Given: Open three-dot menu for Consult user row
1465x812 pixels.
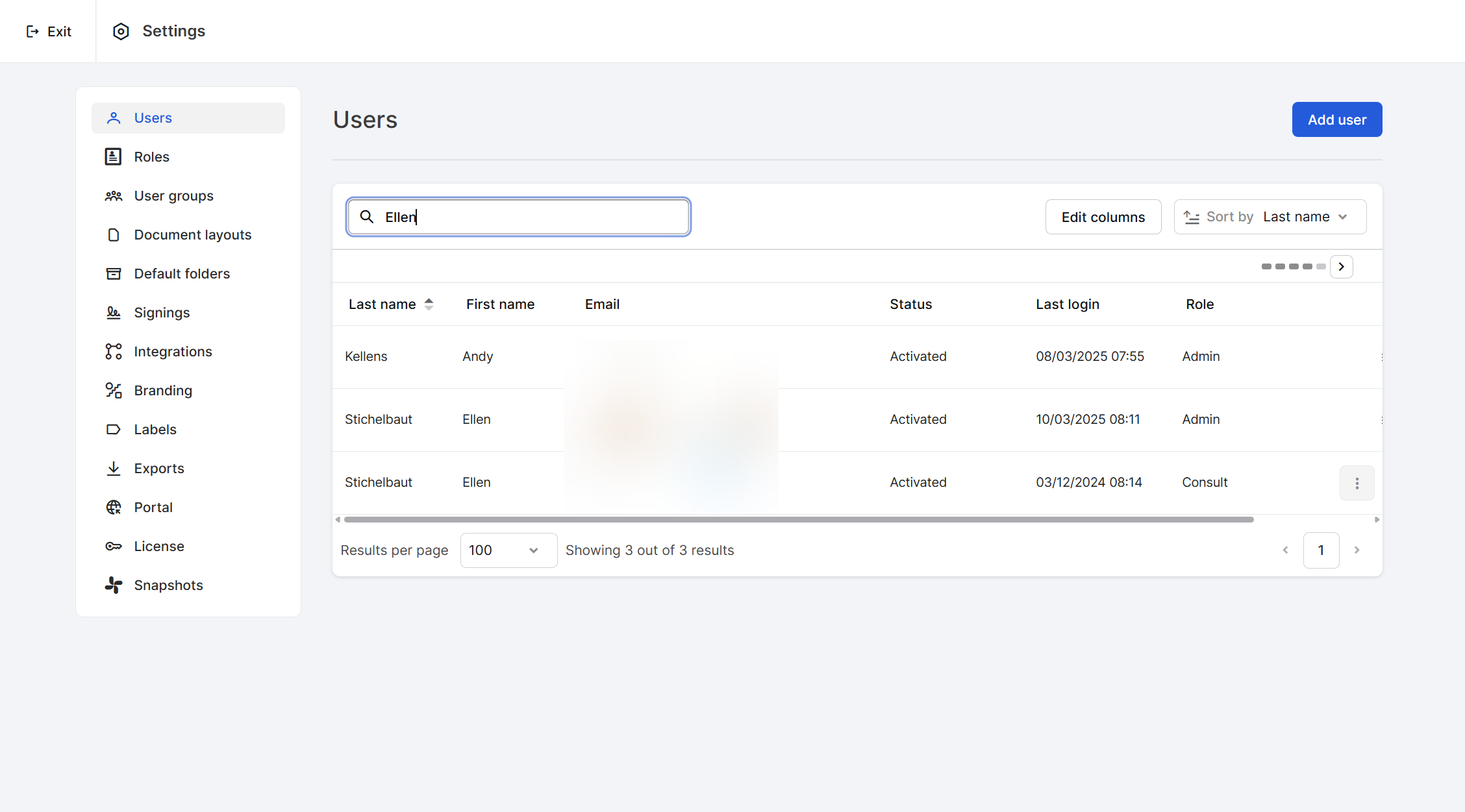Looking at the screenshot, I should tap(1357, 483).
